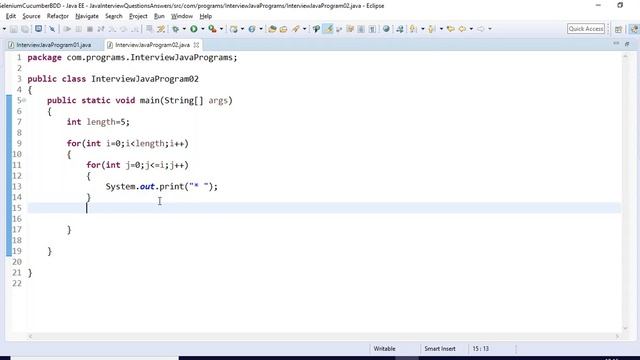Screen dimensions: 640x360
Task: Select the InterviewJavaProgram02.java tab
Action: tap(152, 45)
